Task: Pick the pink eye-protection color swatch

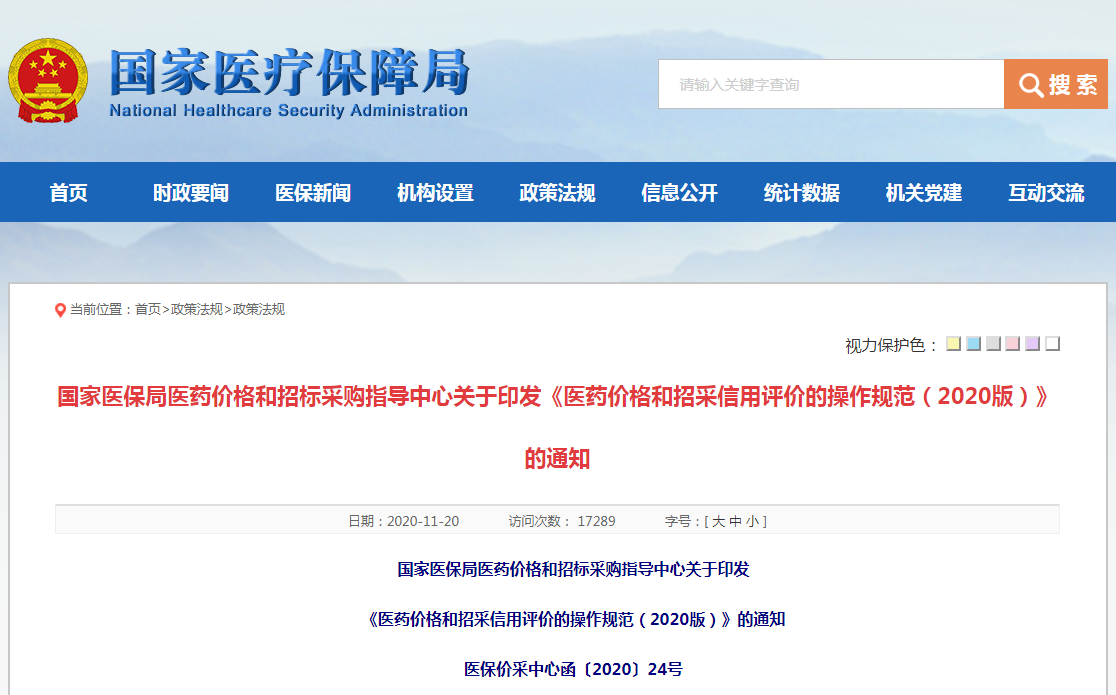Action: tap(1013, 344)
